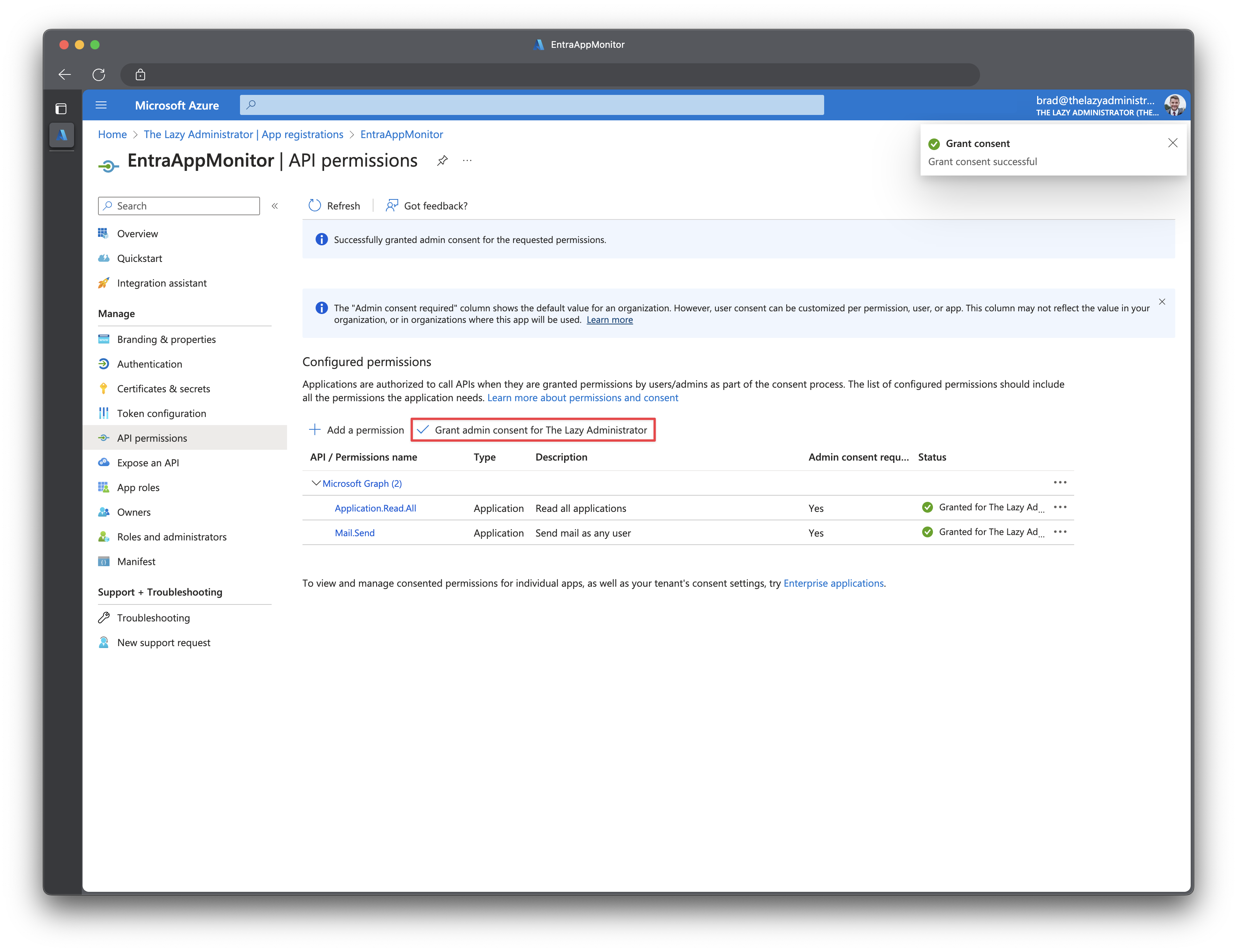Click the API / Permissions name column header
Image resolution: width=1237 pixels, height=952 pixels.
pos(363,457)
